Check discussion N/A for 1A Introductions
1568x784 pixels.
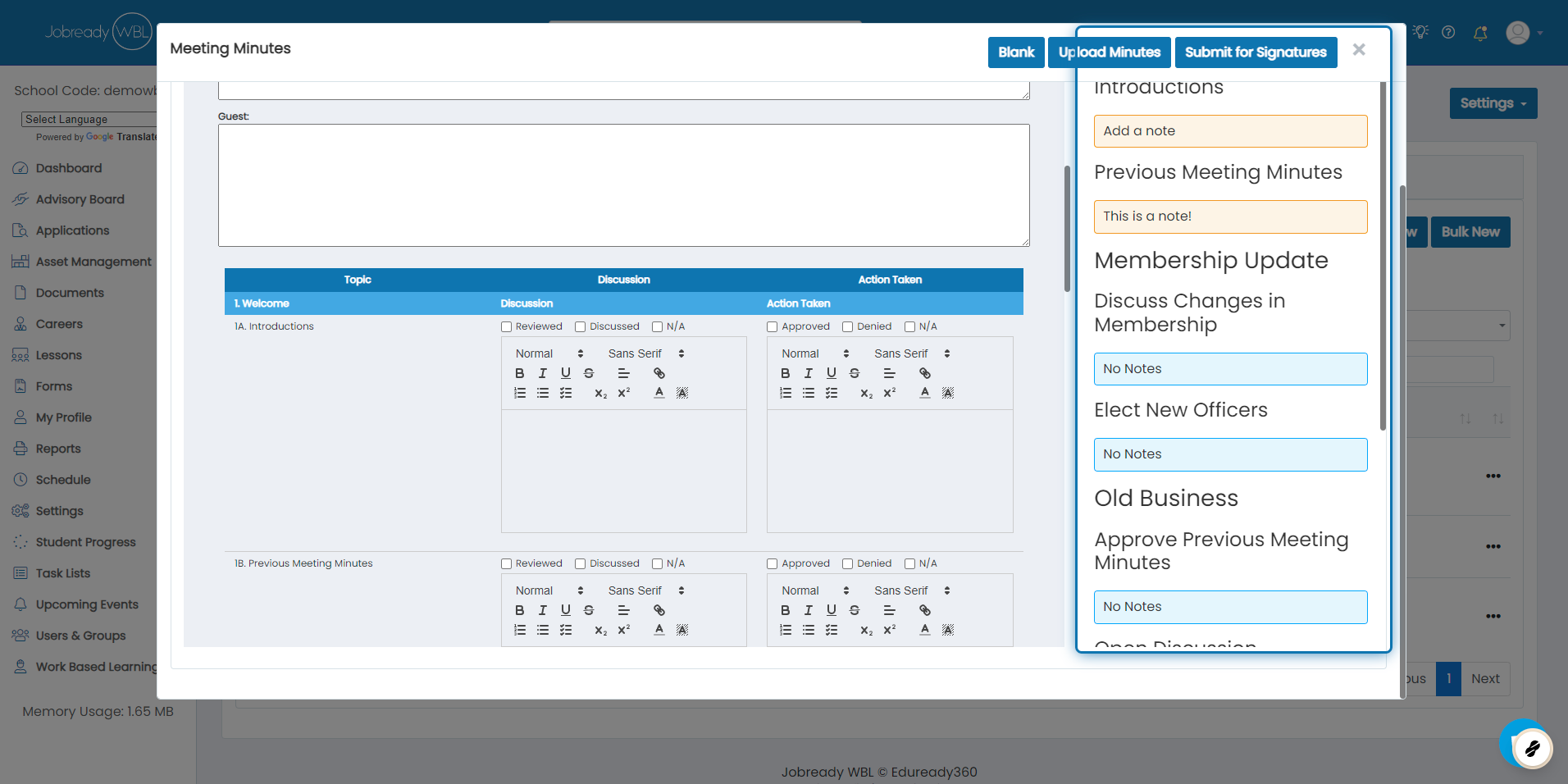tap(657, 326)
